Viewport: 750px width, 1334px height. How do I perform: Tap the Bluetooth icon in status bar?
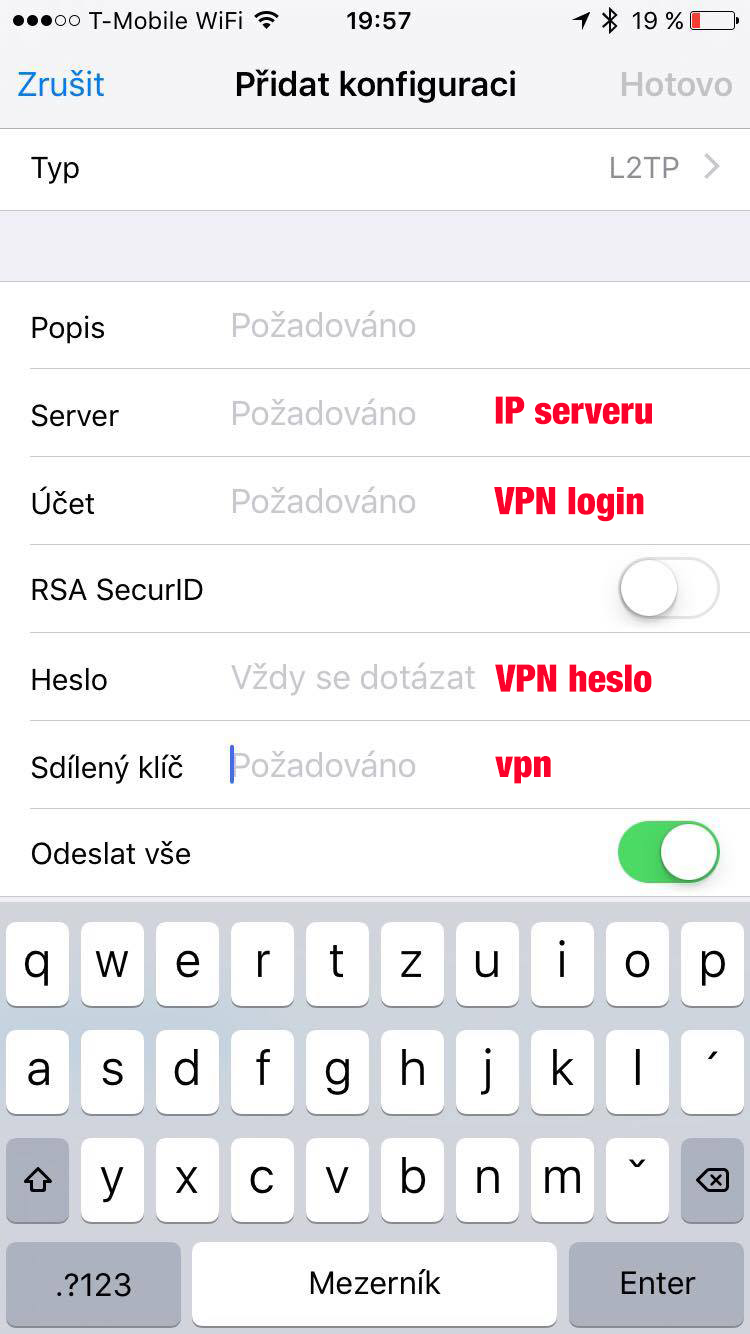(610, 20)
